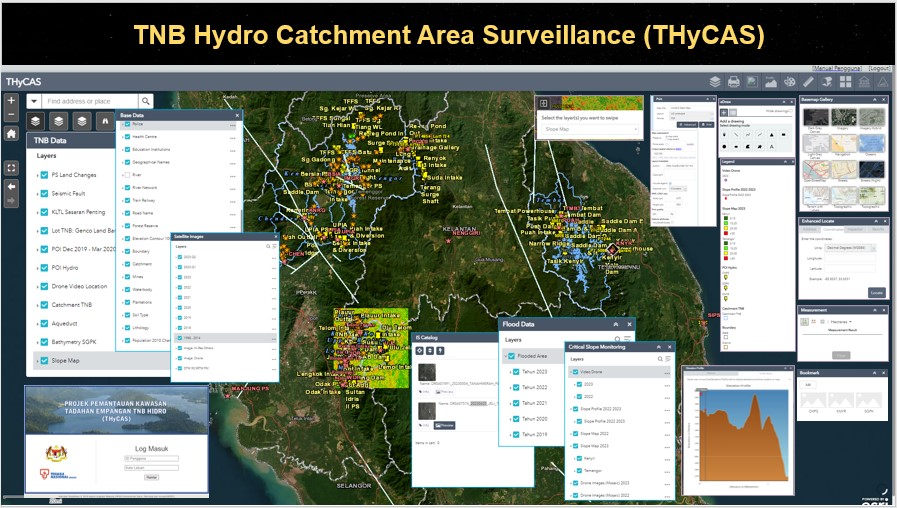Screen dimensions: 897x508
Task: Click the Logout link
Action: click(x=879, y=68)
